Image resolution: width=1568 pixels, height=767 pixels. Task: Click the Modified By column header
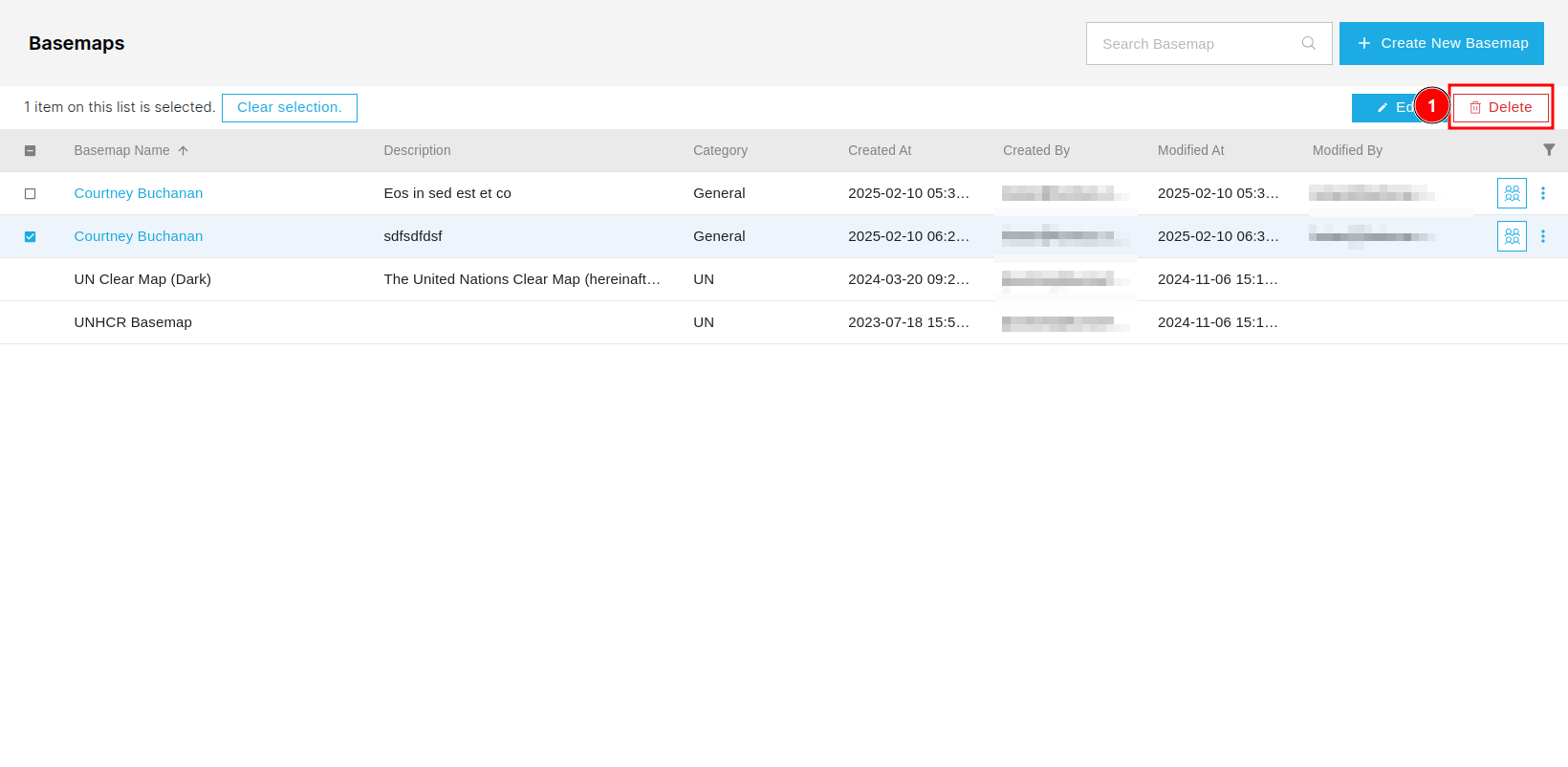(x=1347, y=150)
